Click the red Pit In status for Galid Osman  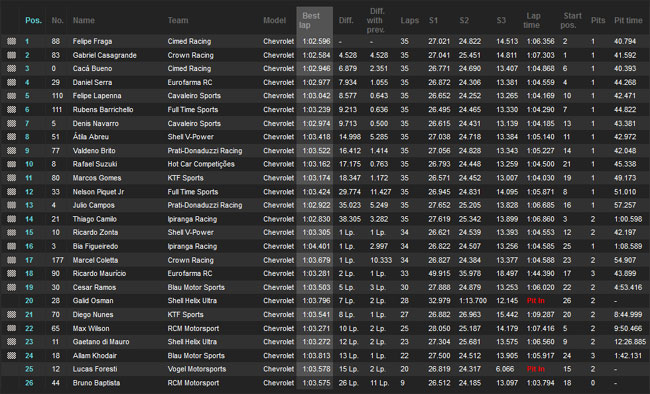pyautogui.click(x=536, y=301)
